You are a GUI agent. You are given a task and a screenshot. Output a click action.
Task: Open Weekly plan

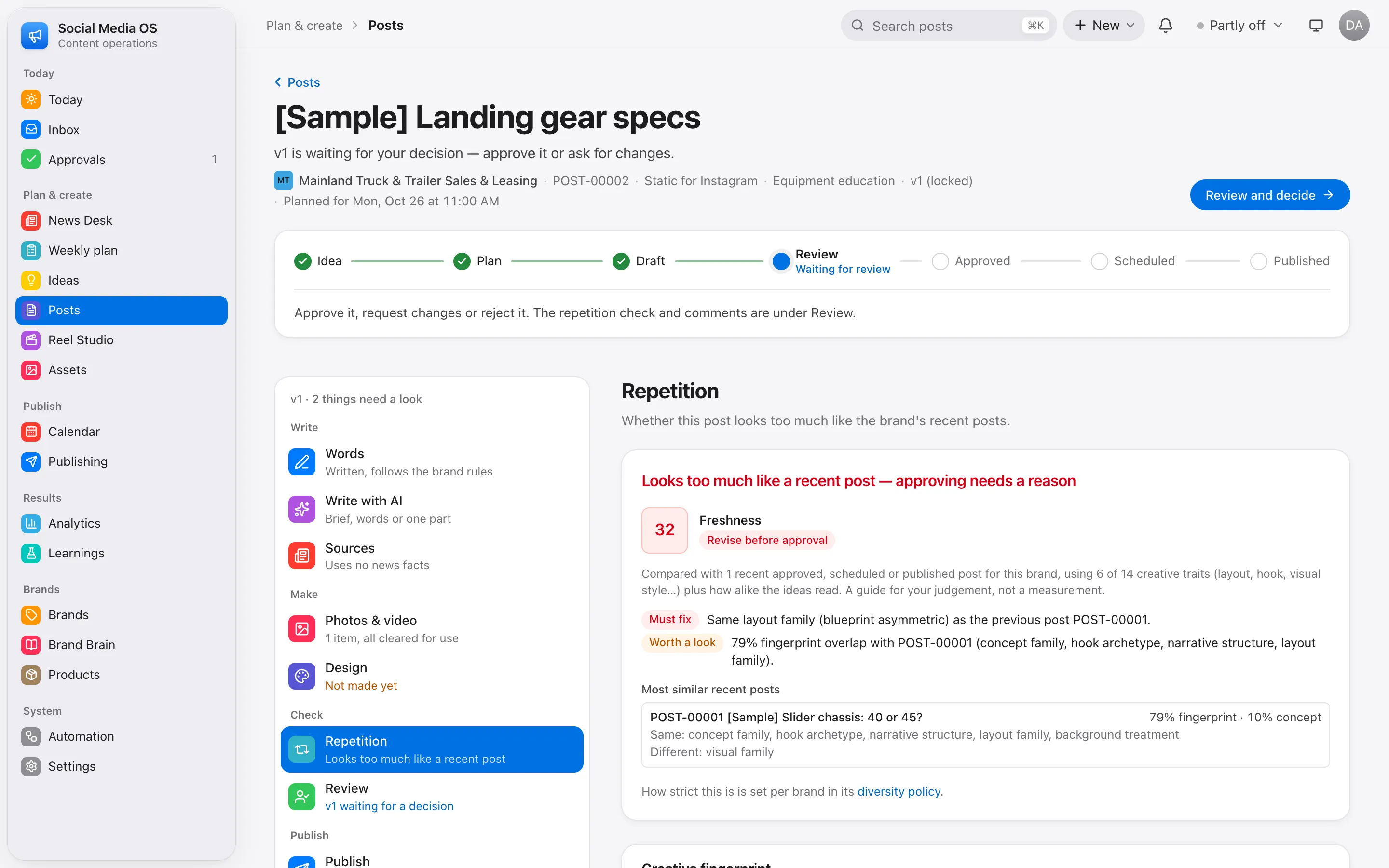click(x=121, y=250)
